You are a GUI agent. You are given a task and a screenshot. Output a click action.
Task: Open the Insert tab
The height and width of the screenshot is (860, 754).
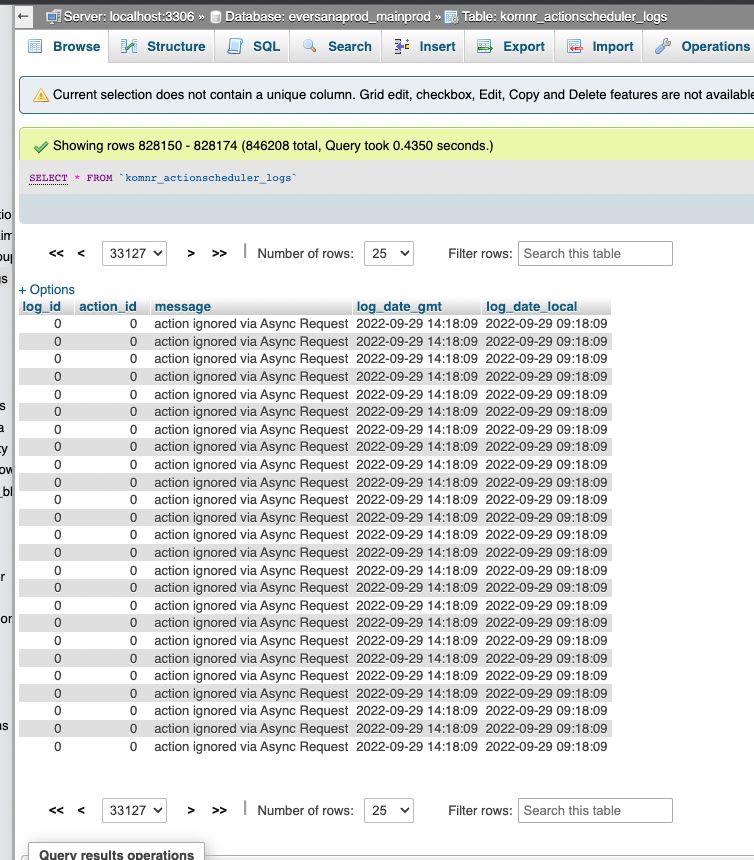[425, 47]
